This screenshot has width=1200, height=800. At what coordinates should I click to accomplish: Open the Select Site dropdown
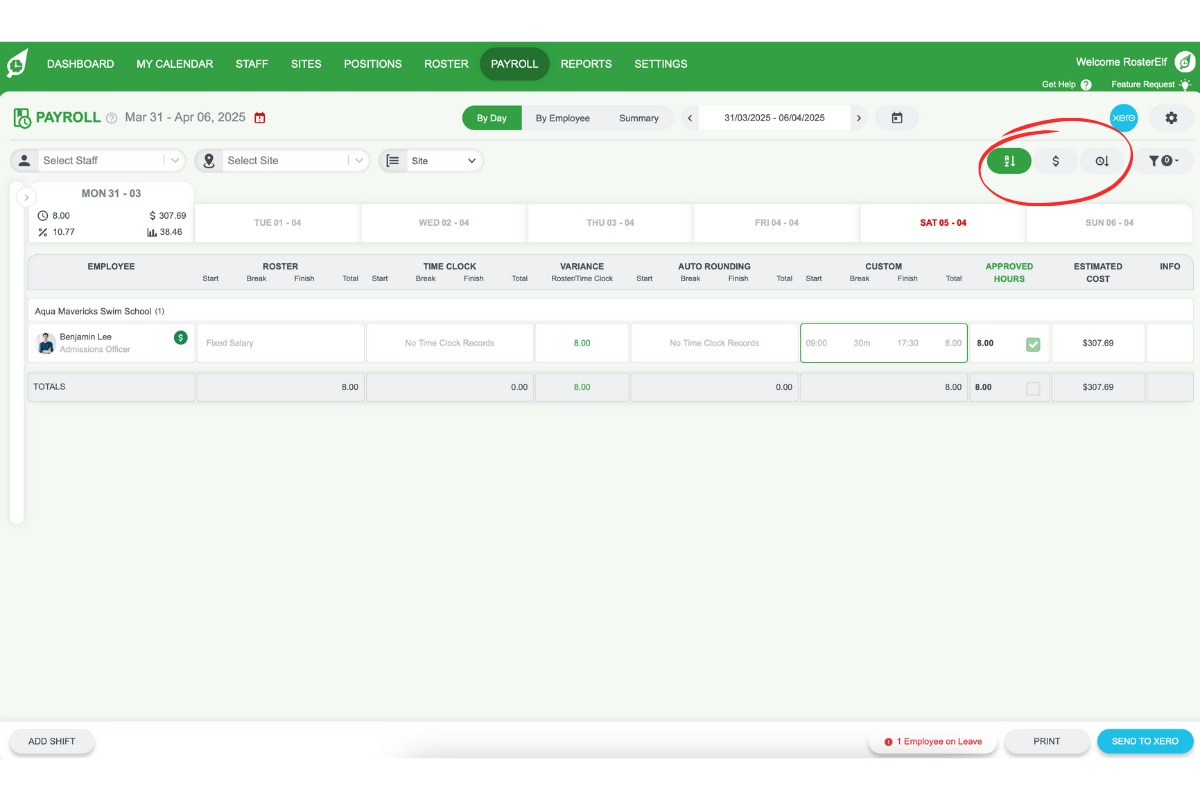coord(282,160)
